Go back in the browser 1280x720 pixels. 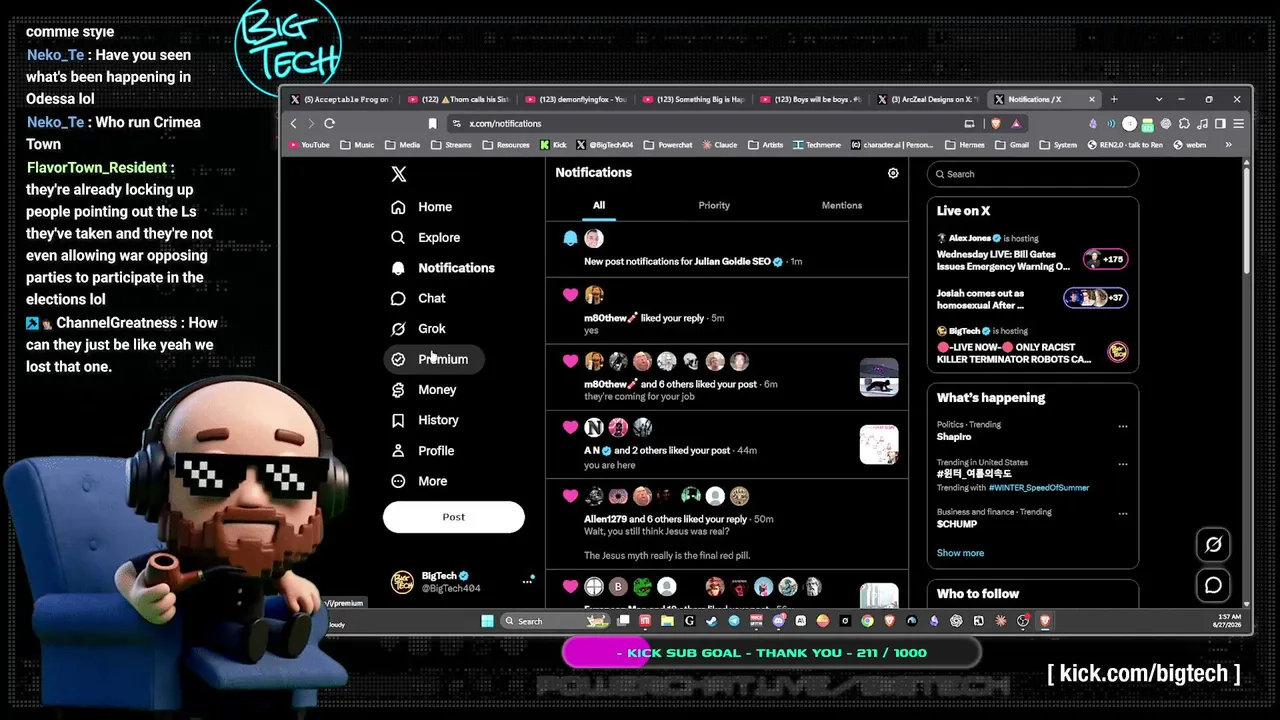[293, 123]
